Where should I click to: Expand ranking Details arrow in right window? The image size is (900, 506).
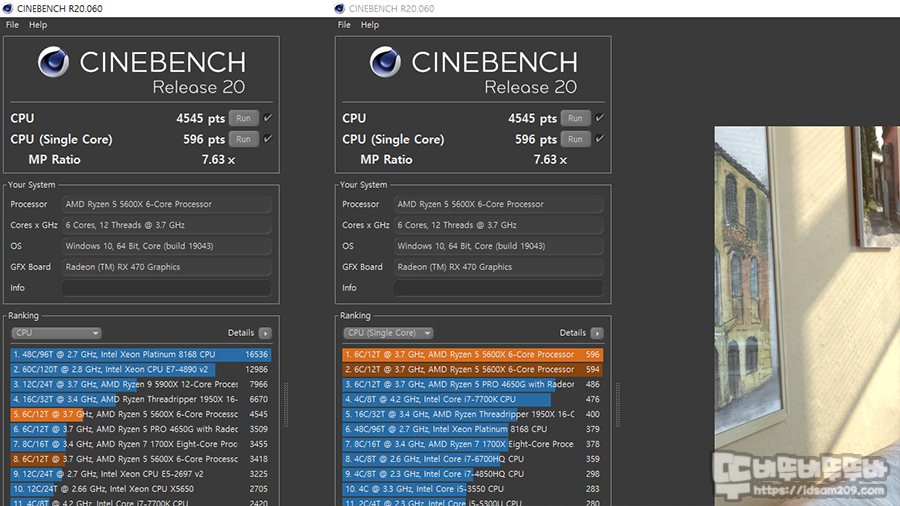597,333
